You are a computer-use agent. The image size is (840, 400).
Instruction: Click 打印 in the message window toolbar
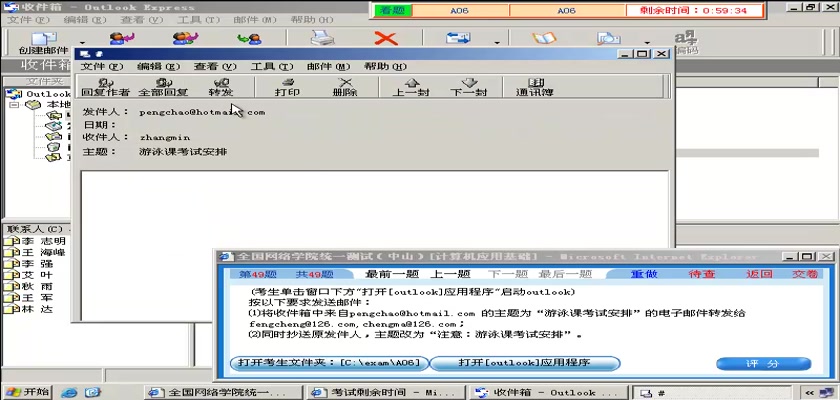tap(288, 87)
